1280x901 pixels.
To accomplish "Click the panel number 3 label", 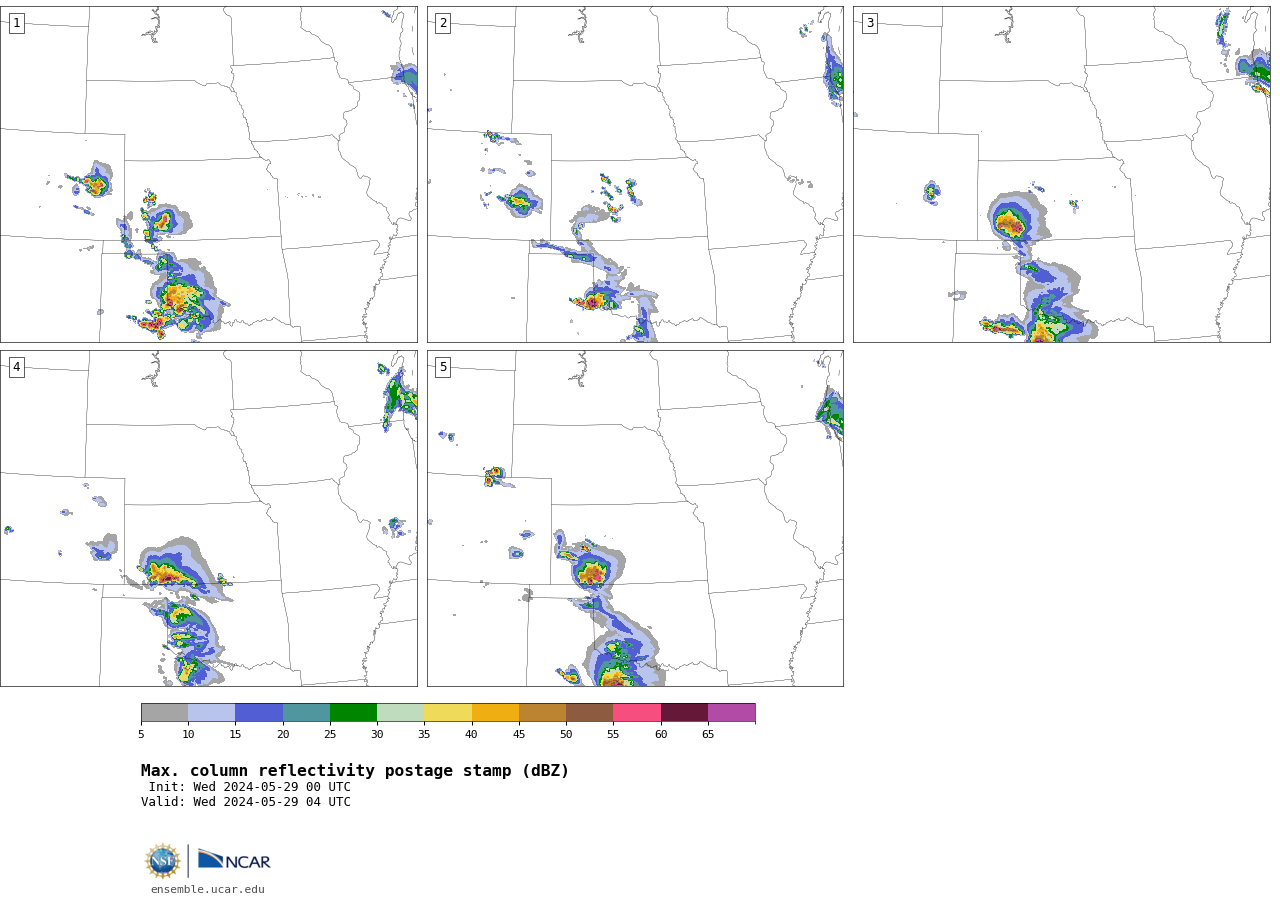I will click(x=870, y=23).
